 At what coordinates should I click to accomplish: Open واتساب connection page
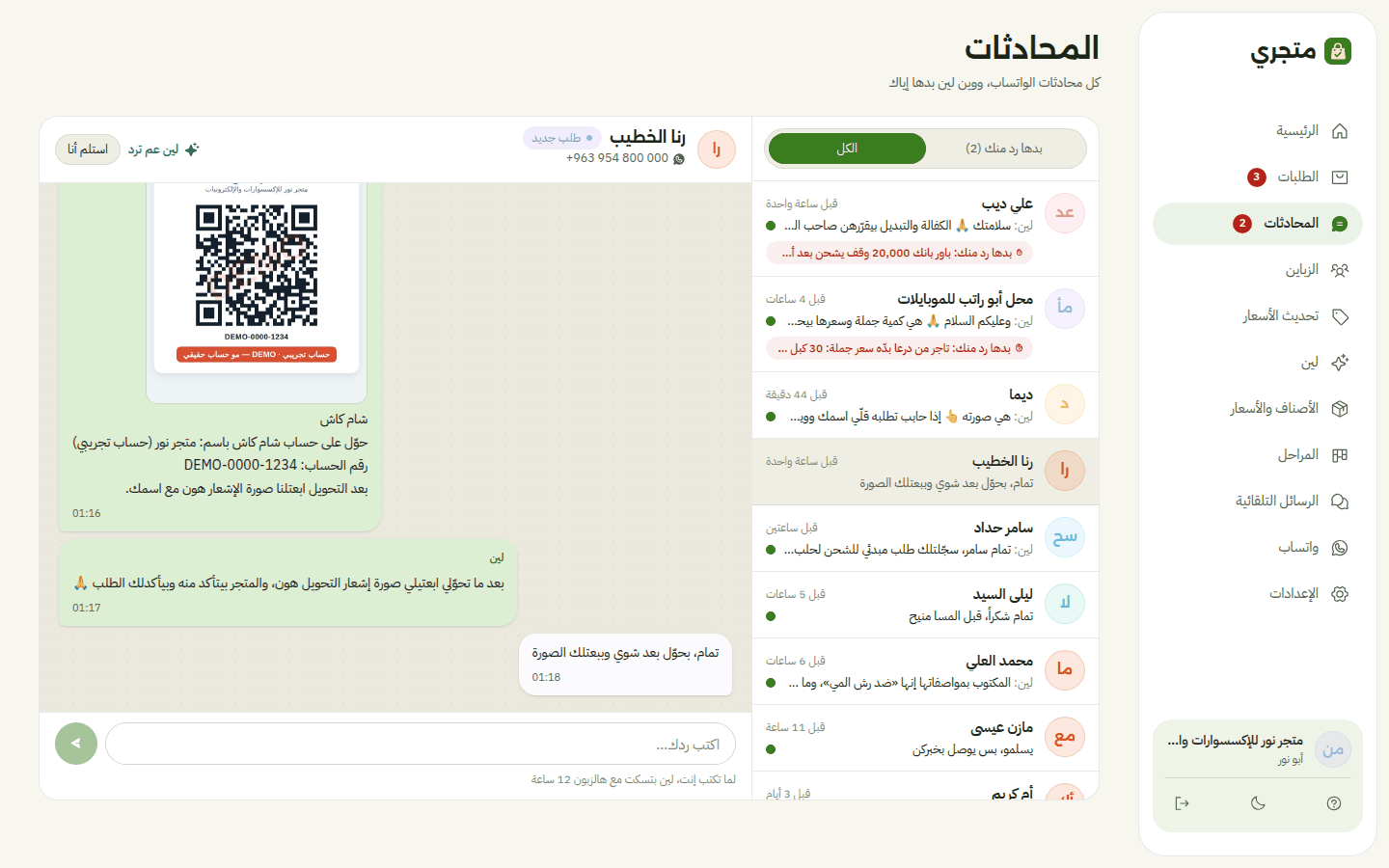click(1258, 548)
